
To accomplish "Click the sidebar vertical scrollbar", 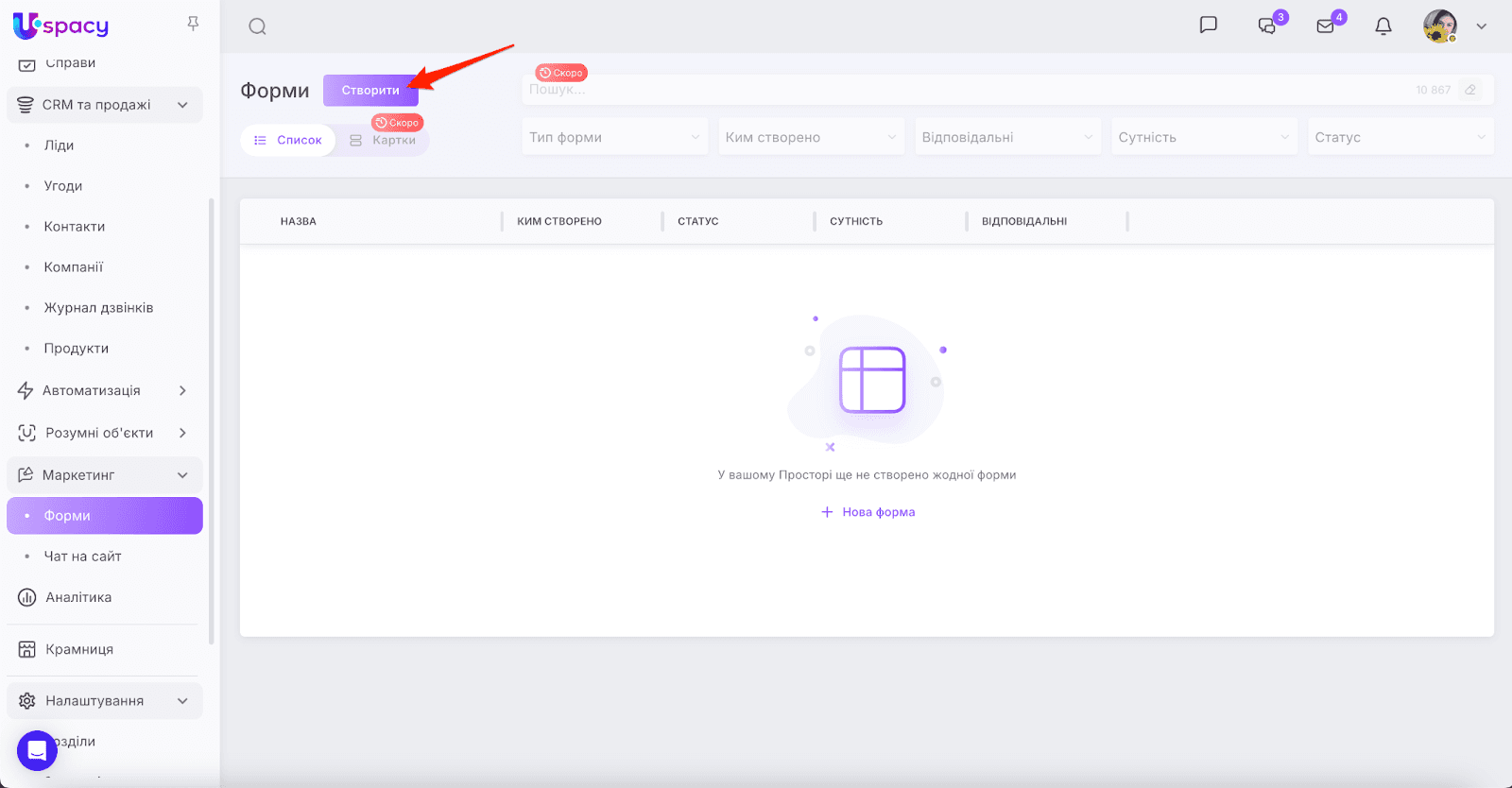I will (212, 420).
